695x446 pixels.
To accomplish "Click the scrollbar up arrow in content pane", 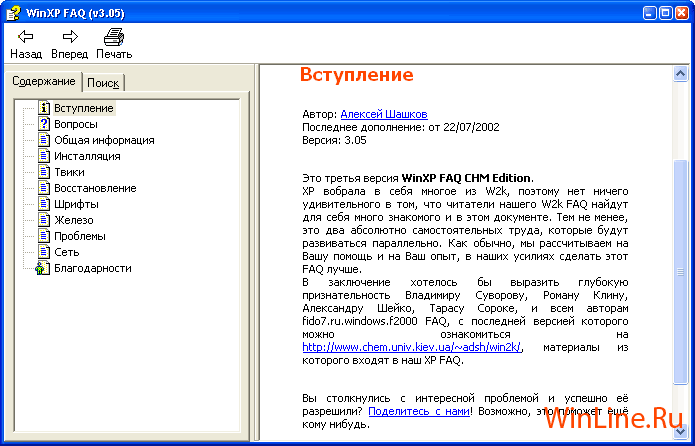I will (x=680, y=73).
